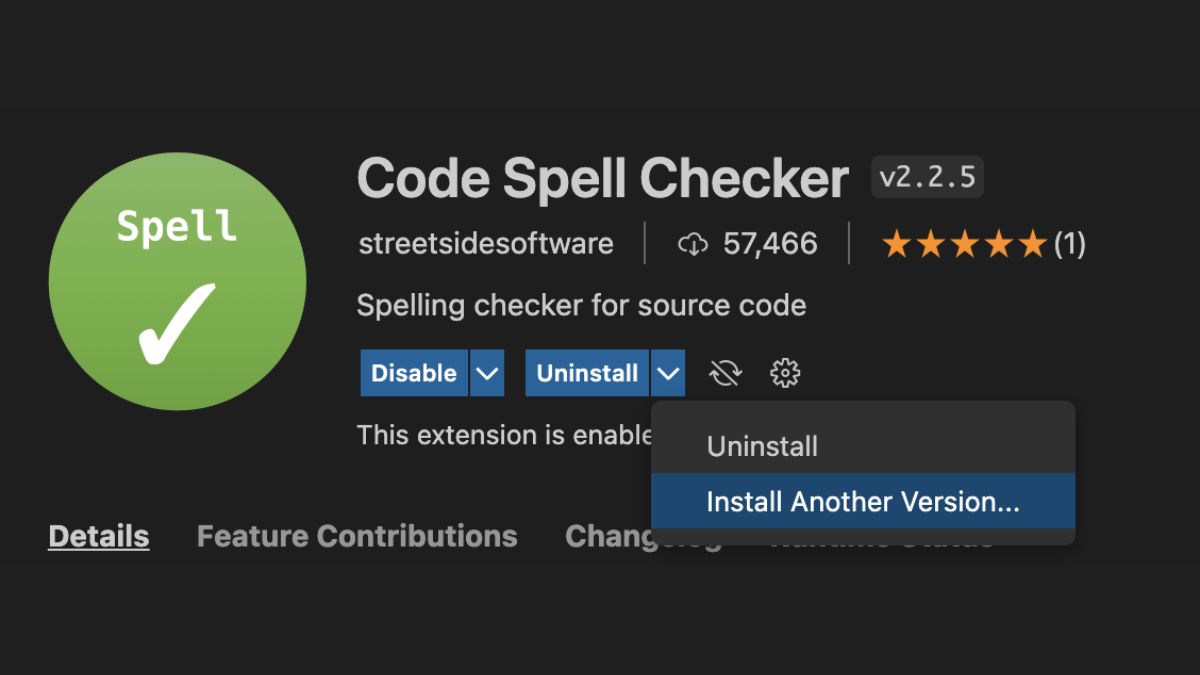
Task: Open extension settings via the gear icon
Action: click(785, 372)
